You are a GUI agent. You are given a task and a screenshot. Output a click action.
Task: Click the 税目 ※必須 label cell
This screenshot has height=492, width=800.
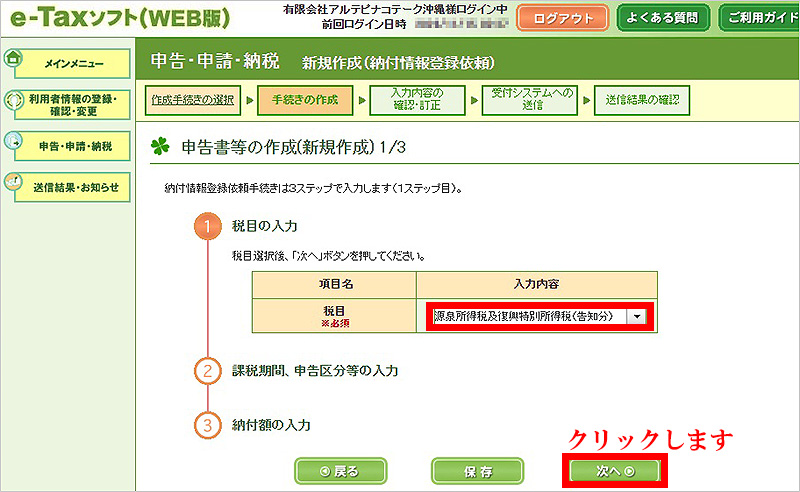[335, 316]
